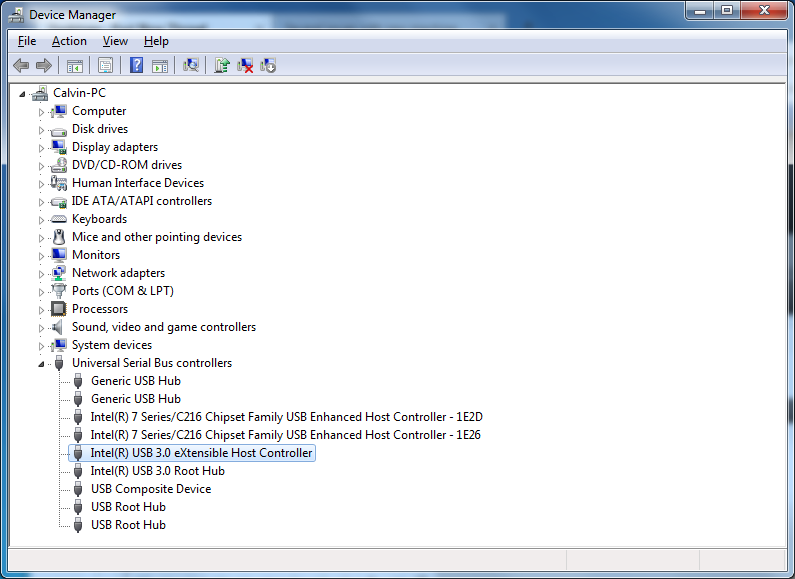Toggle the Show/Hide Action Pane toolbar icon
This screenshot has height=579, width=795.
click(160, 65)
